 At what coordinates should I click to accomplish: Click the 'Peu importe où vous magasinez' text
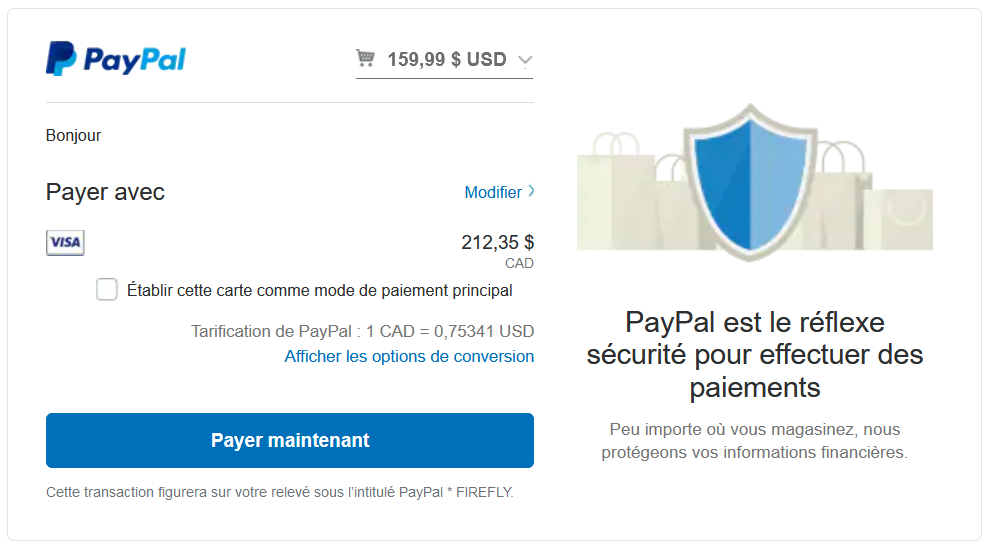pyautogui.click(x=755, y=441)
